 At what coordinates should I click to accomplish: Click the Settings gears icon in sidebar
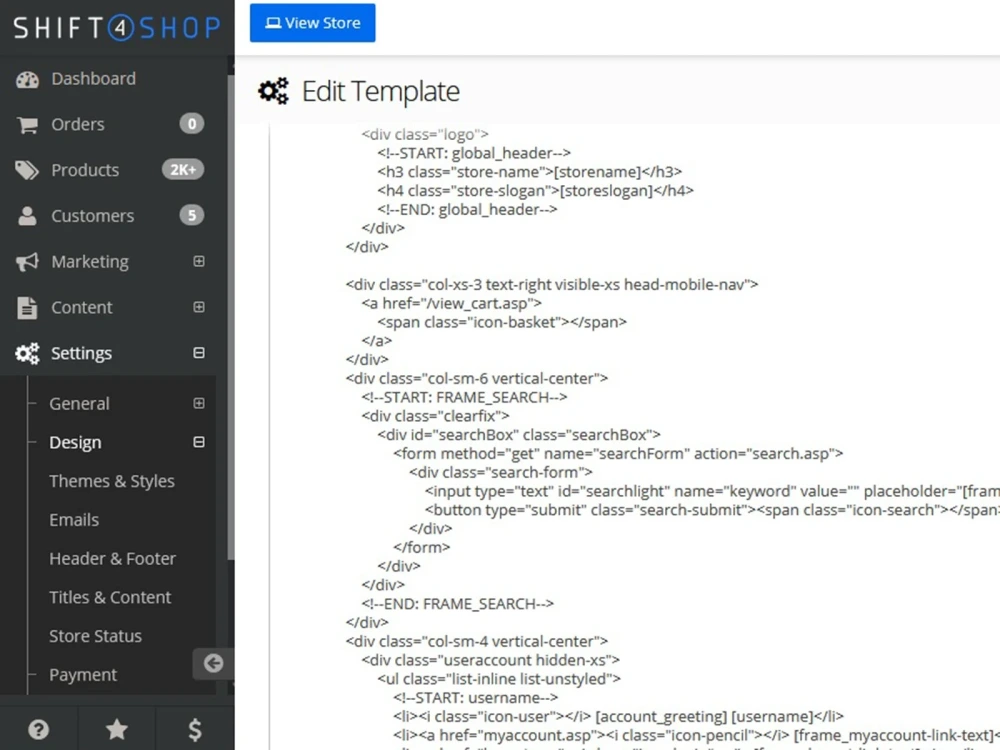click(x=27, y=353)
